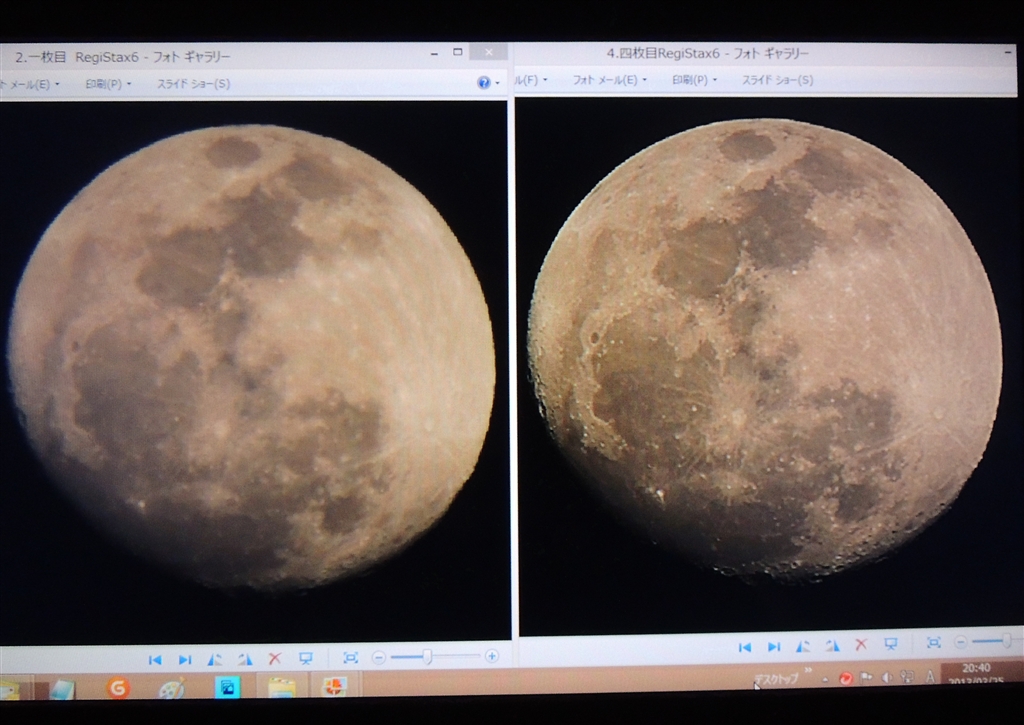The height and width of the screenshot is (725, 1024).
Task: Toggle IME input mode A indicator
Action: point(930,677)
